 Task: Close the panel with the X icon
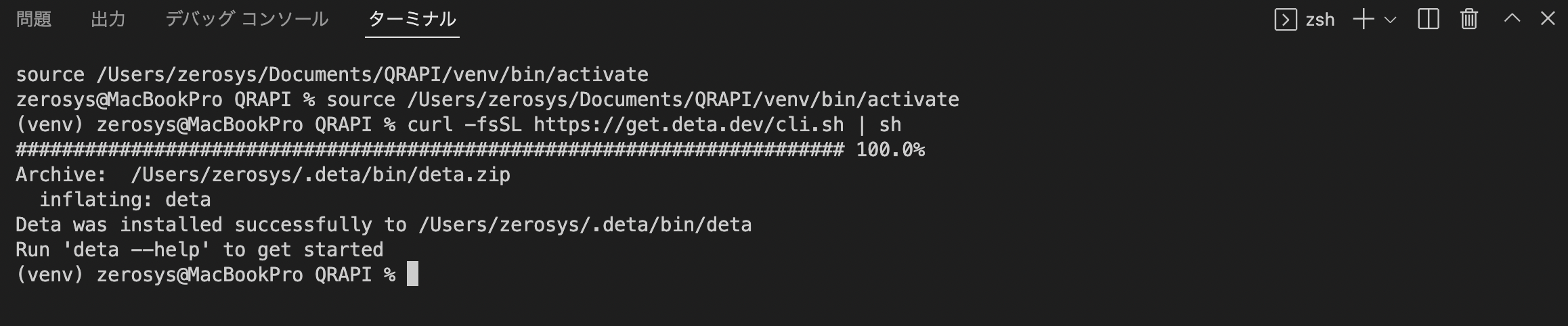tap(1548, 19)
